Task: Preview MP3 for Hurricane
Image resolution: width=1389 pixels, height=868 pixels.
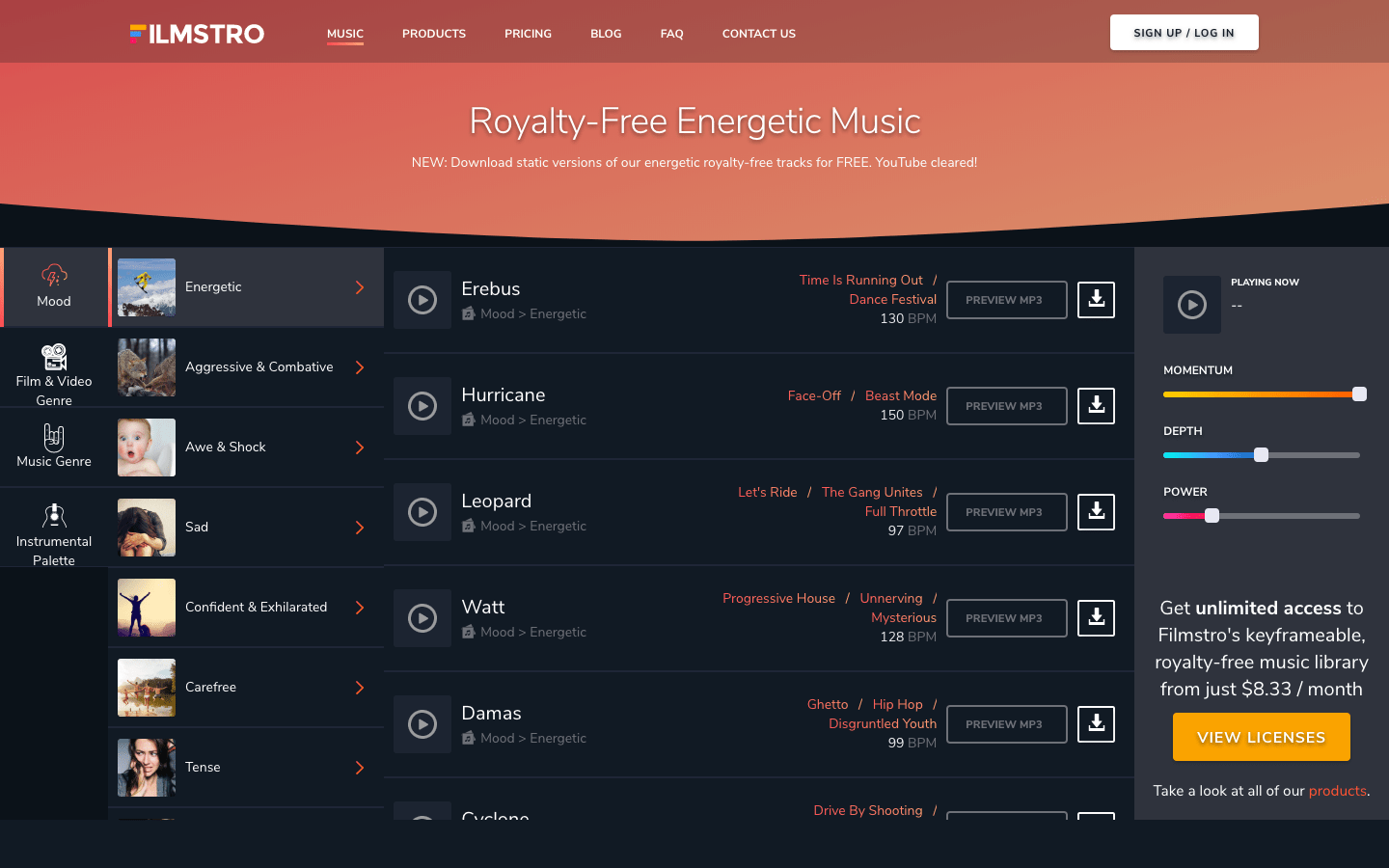Action: 1007,406
